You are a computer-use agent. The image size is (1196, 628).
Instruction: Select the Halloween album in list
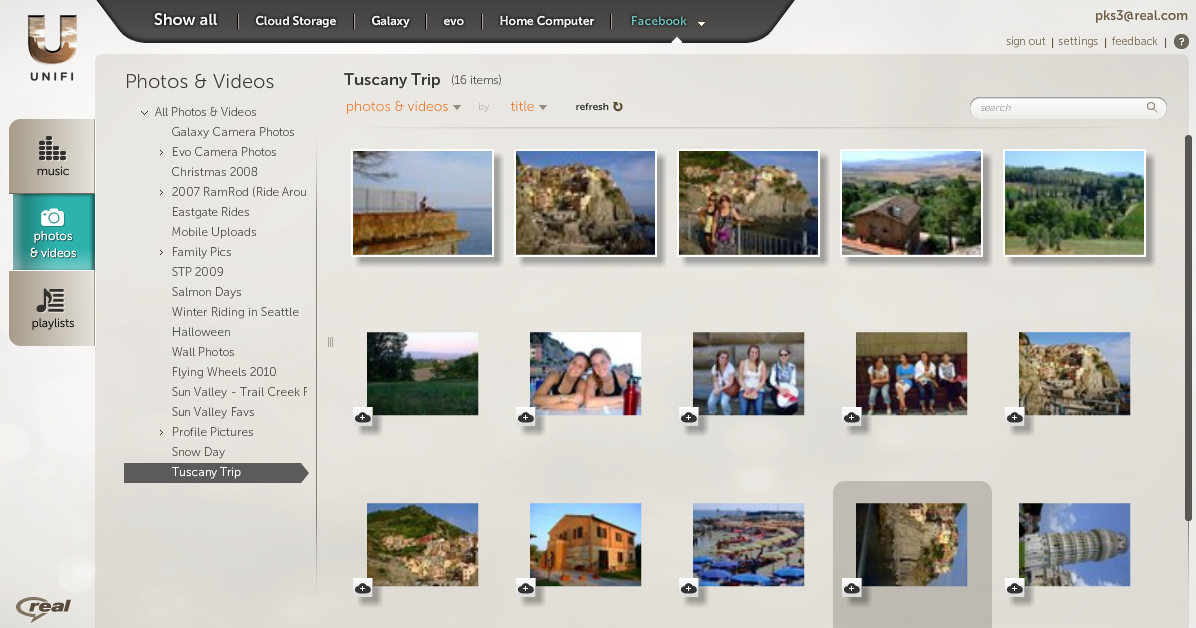pyautogui.click(x=201, y=332)
